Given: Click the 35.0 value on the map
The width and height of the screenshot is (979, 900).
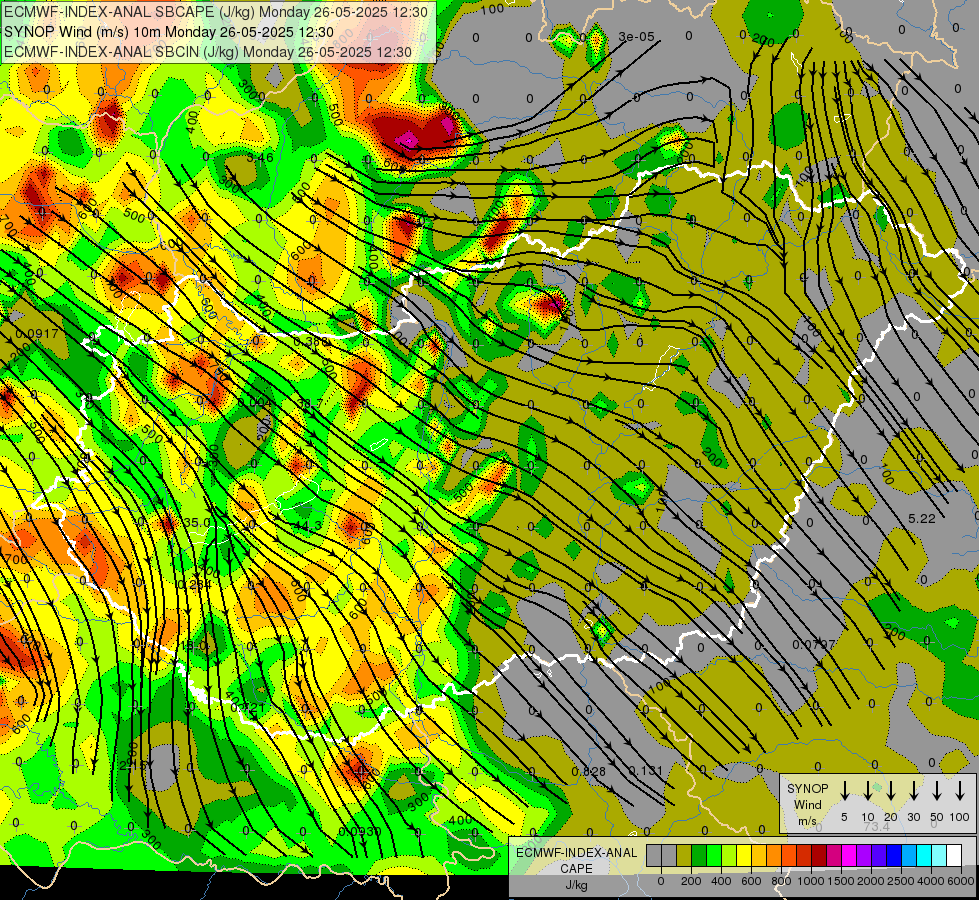Looking at the screenshot, I should pos(197,522).
